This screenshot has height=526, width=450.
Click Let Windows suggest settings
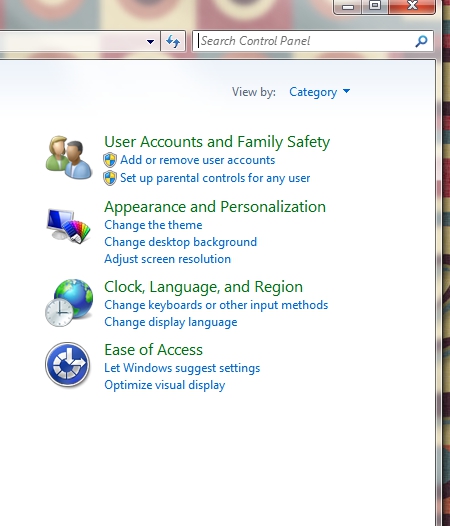(x=182, y=368)
